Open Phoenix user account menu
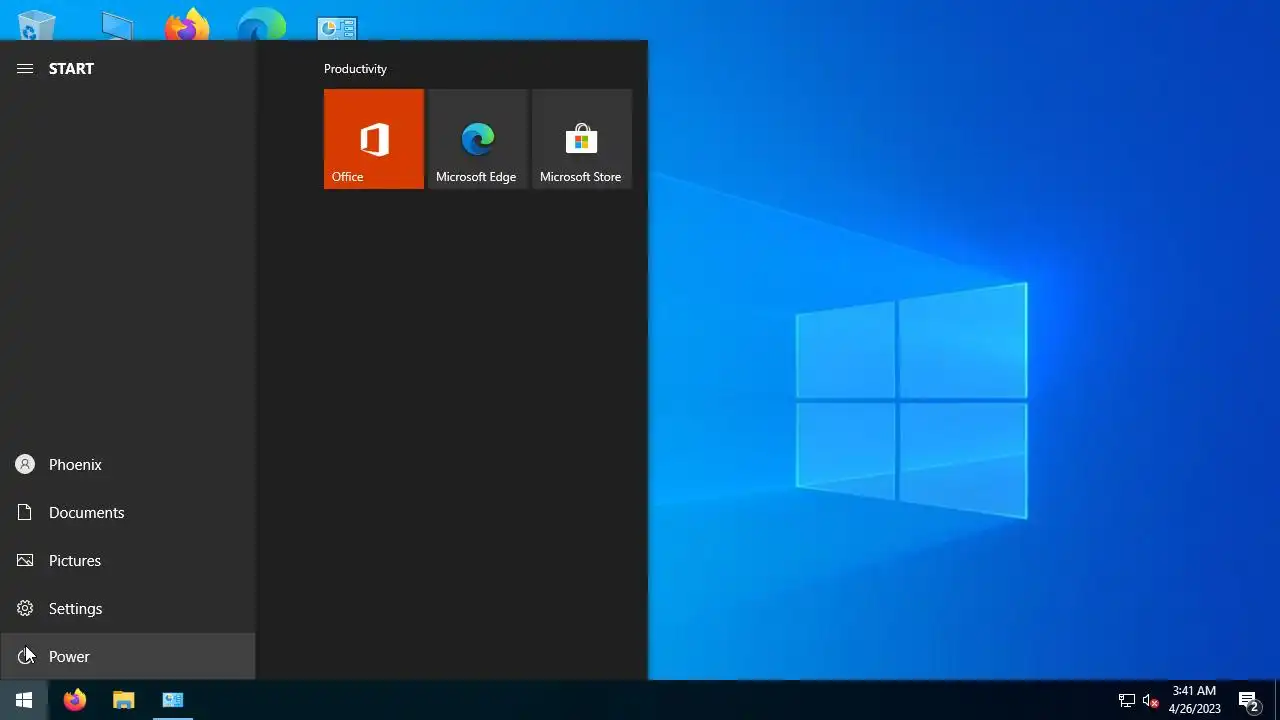 128,464
